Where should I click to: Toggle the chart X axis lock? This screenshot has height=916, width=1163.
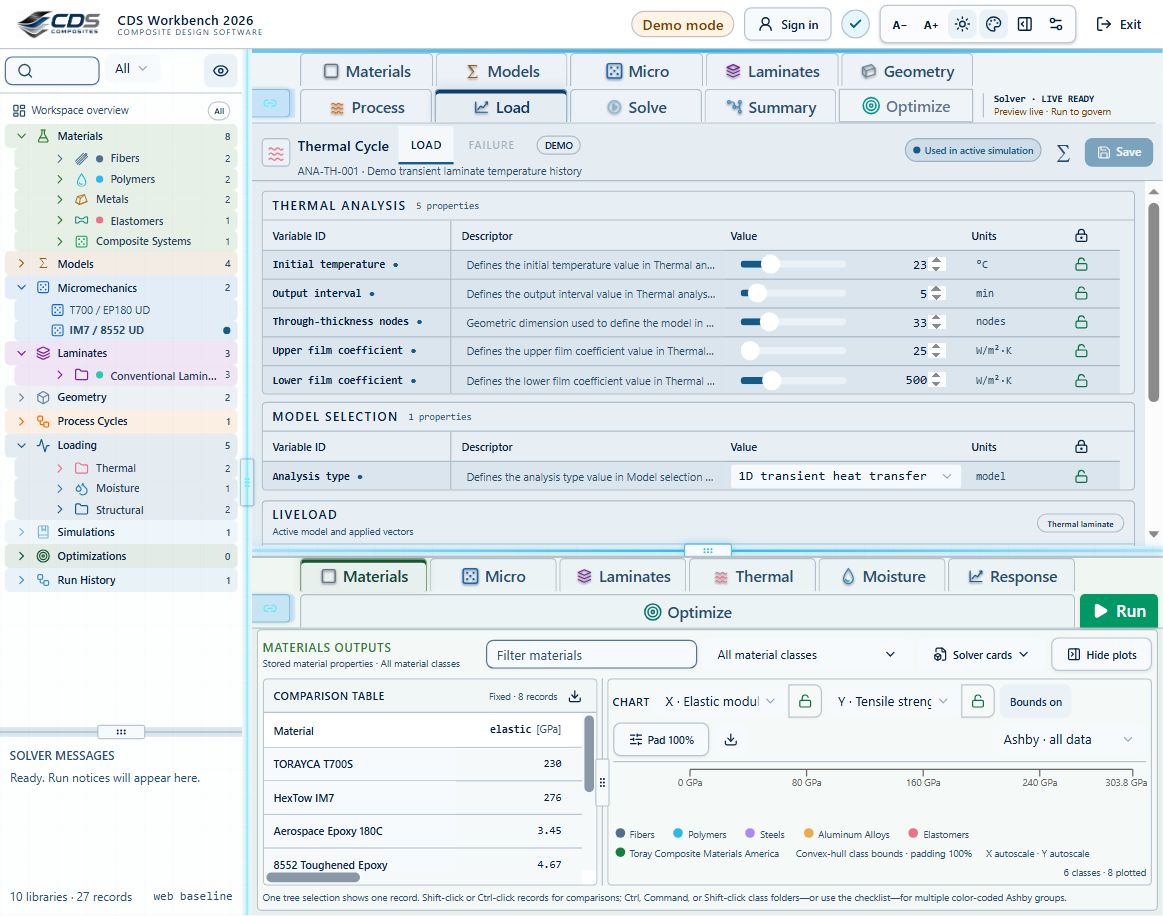tap(805, 701)
